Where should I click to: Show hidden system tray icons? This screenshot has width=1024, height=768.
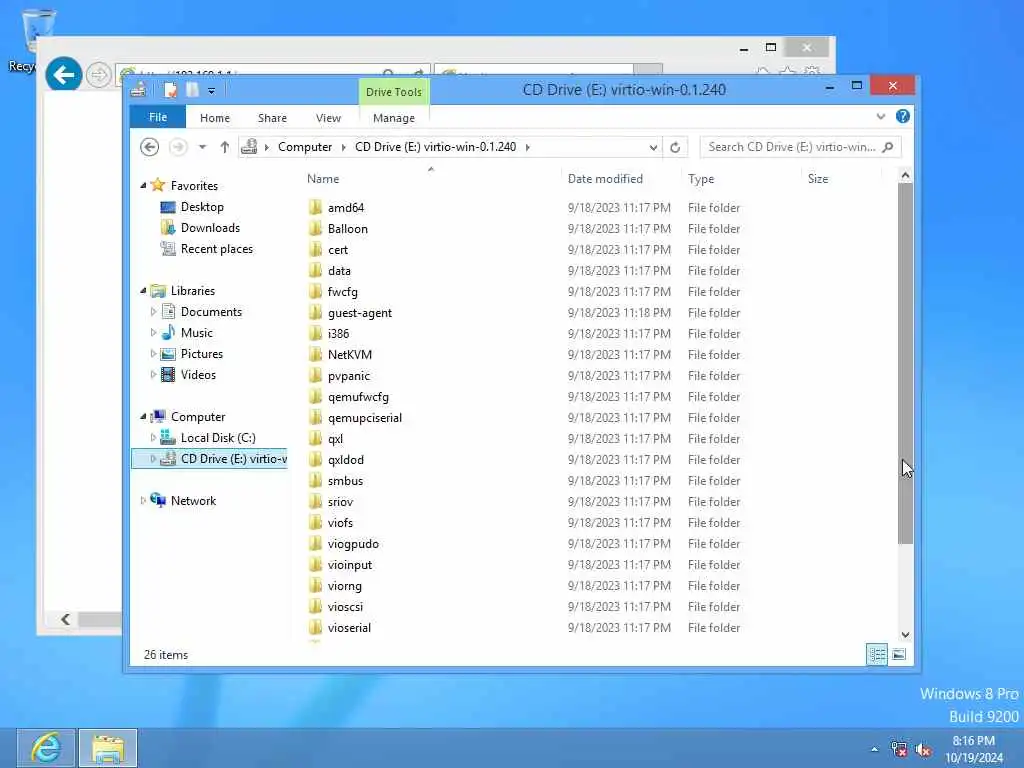[874, 749]
